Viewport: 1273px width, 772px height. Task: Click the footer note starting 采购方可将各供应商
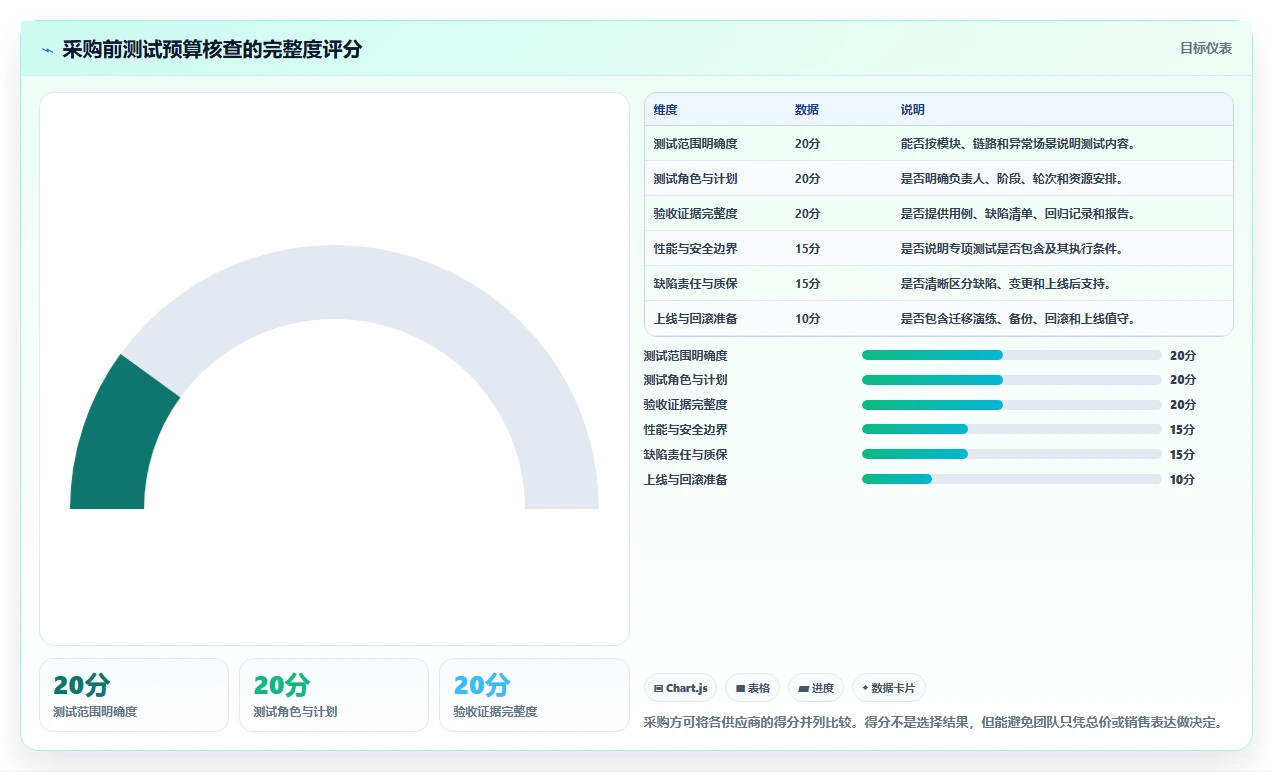click(x=934, y=722)
